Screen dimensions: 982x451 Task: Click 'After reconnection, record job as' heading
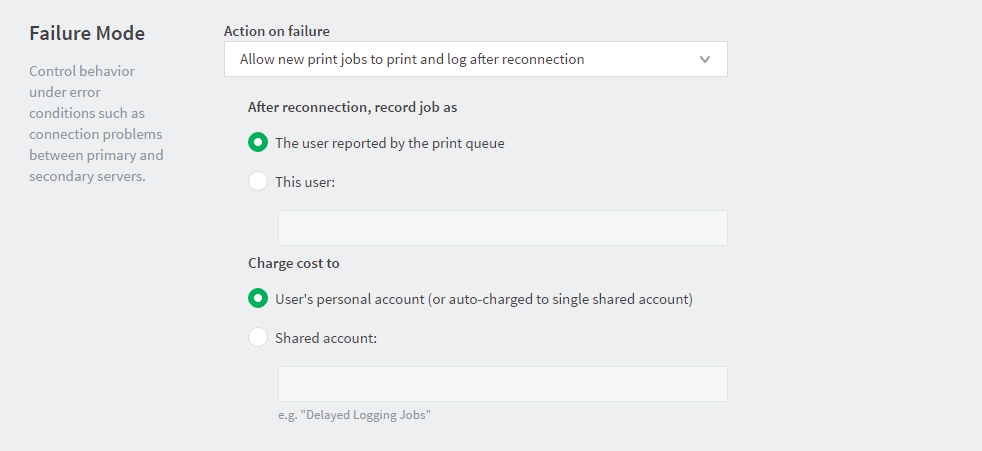point(353,107)
